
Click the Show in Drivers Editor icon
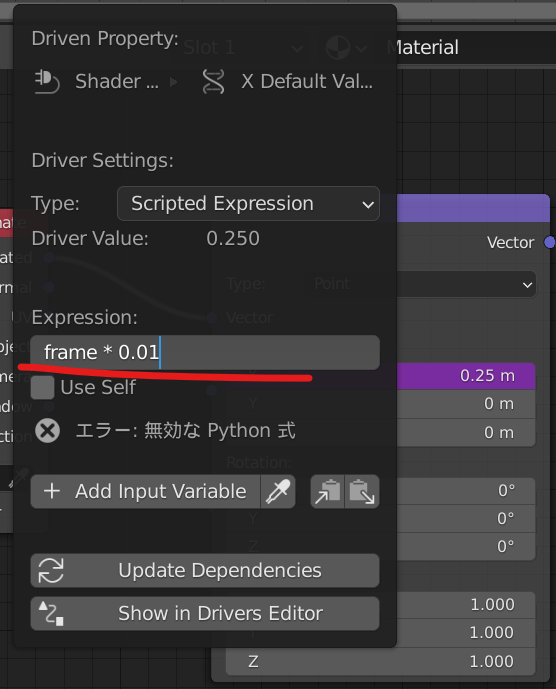coord(51,613)
